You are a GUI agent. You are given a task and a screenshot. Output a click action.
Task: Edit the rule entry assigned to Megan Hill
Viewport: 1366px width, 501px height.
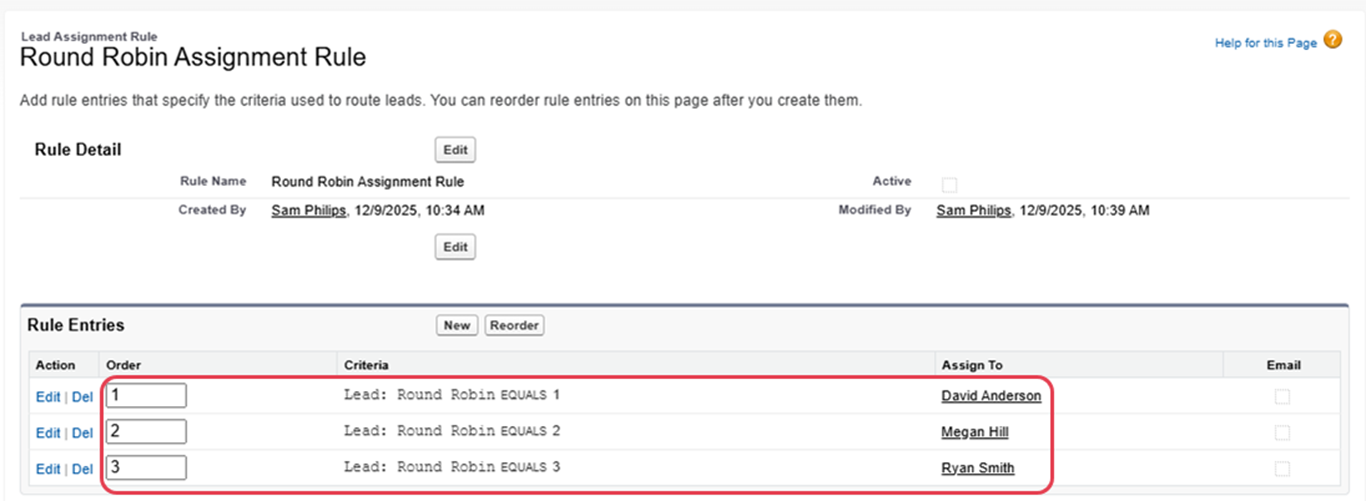coord(47,433)
